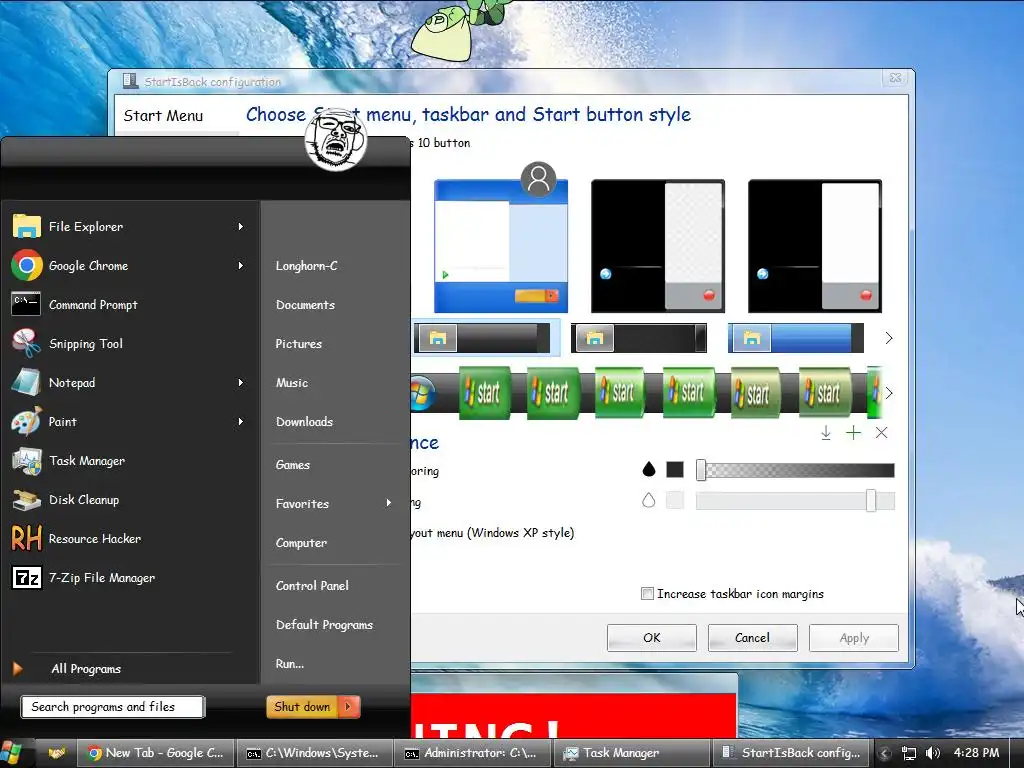Select the blue taskbar style preview
The width and height of the screenshot is (1024, 768).
(795, 338)
